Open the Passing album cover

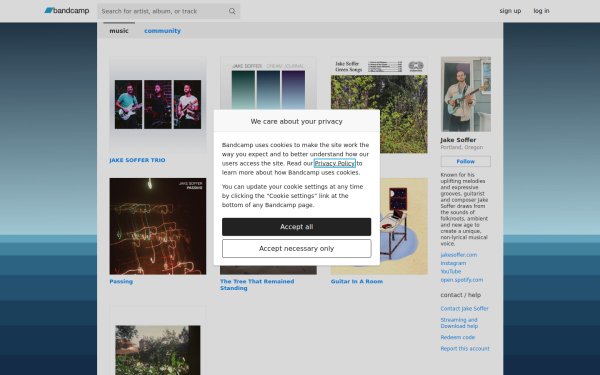pyautogui.click(x=158, y=226)
